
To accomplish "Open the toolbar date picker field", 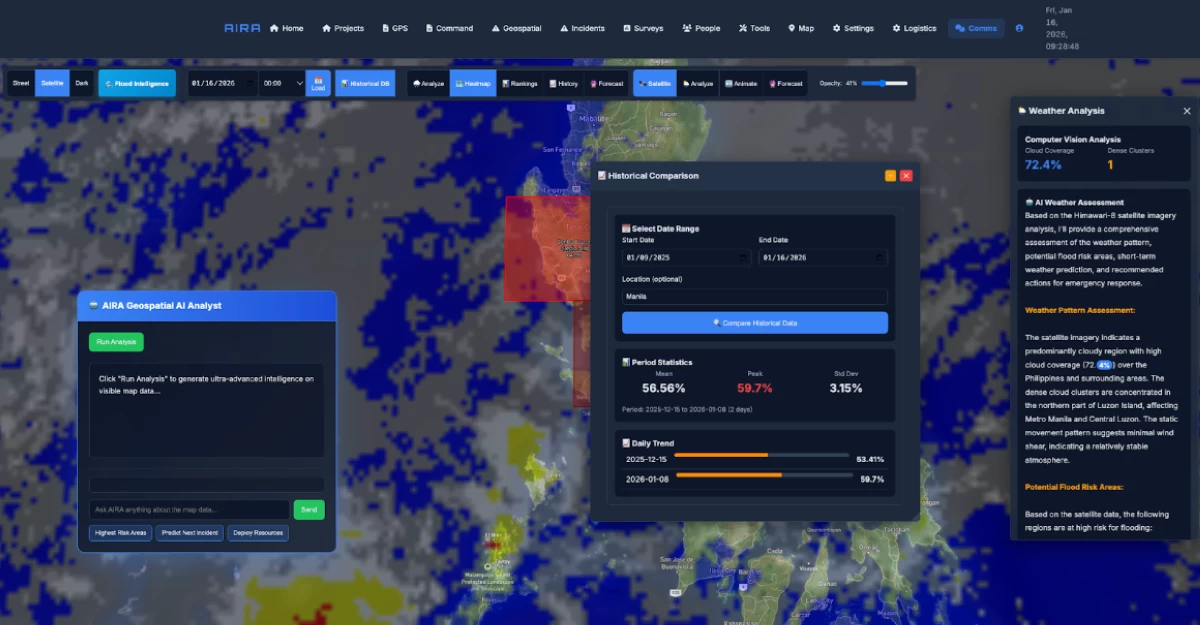I will click(x=220, y=84).
